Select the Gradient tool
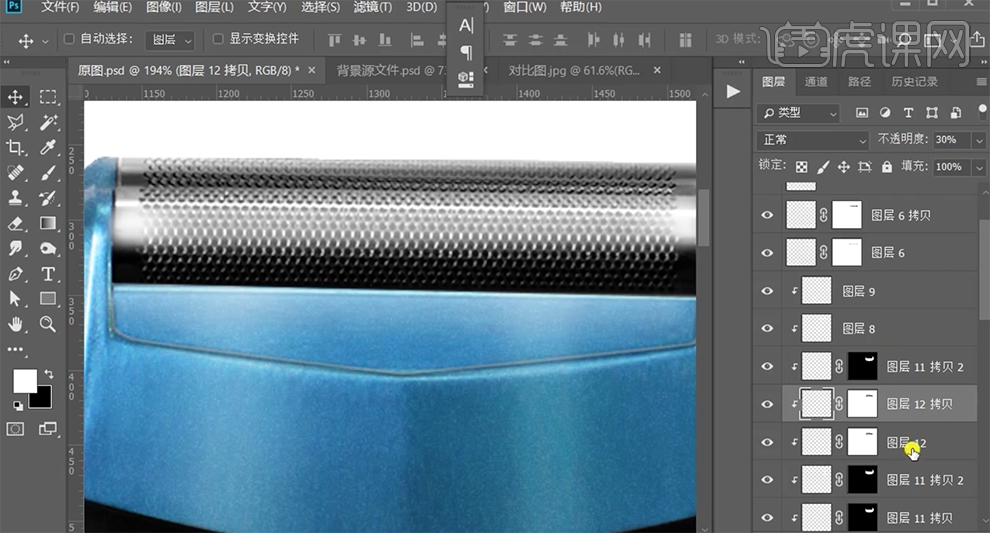This screenshot has width=990, height=533. (x=48, y=223)
